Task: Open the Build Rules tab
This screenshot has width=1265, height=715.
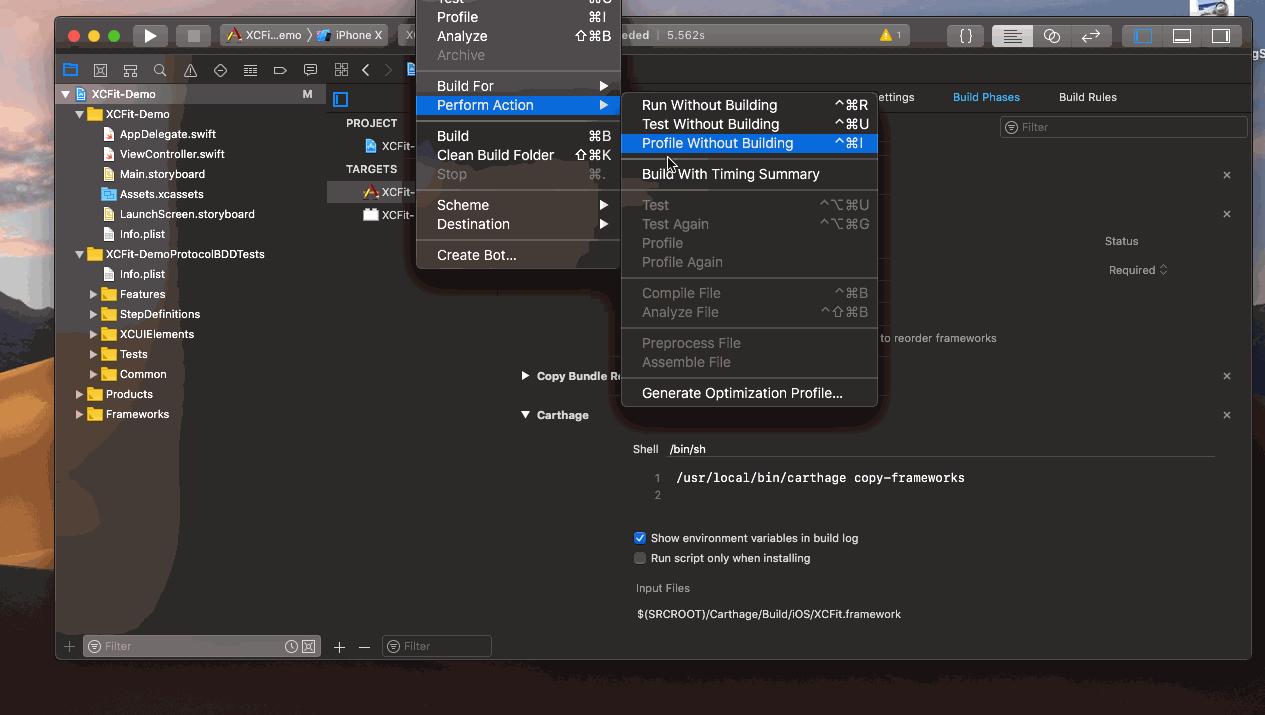Action: pos(1088,97)
